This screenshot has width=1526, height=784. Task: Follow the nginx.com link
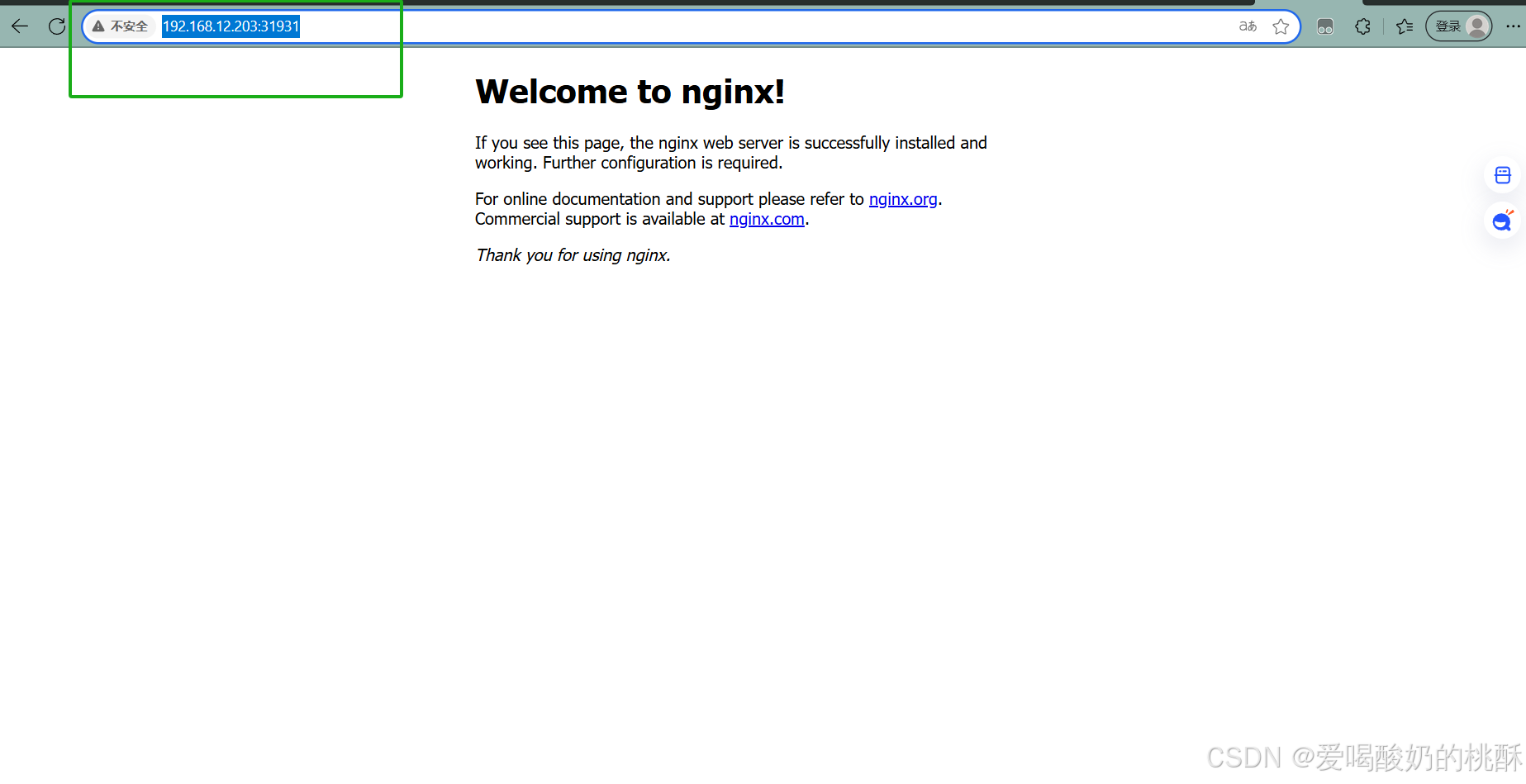point(767,219)
